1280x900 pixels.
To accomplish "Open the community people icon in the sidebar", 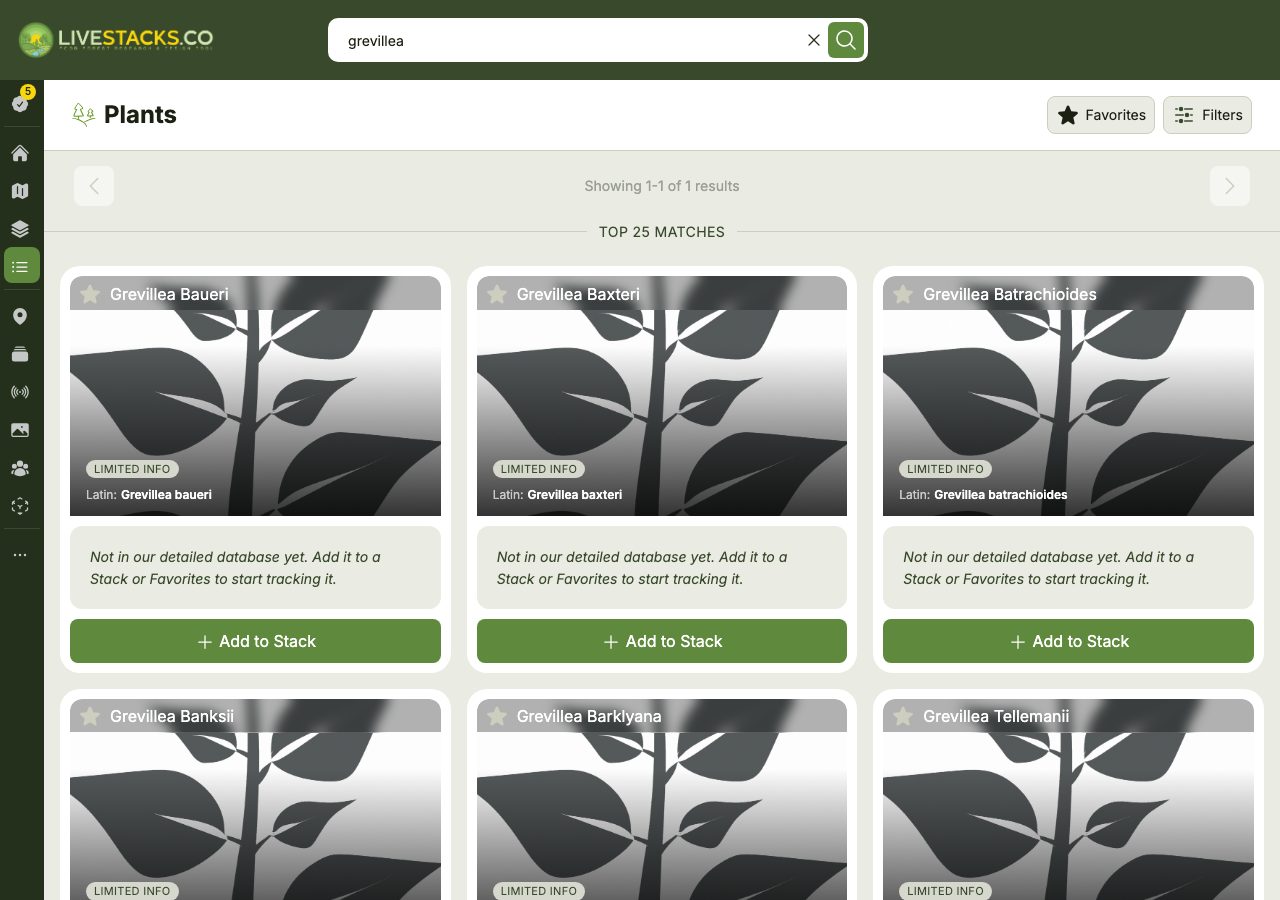I will point(20,468).
